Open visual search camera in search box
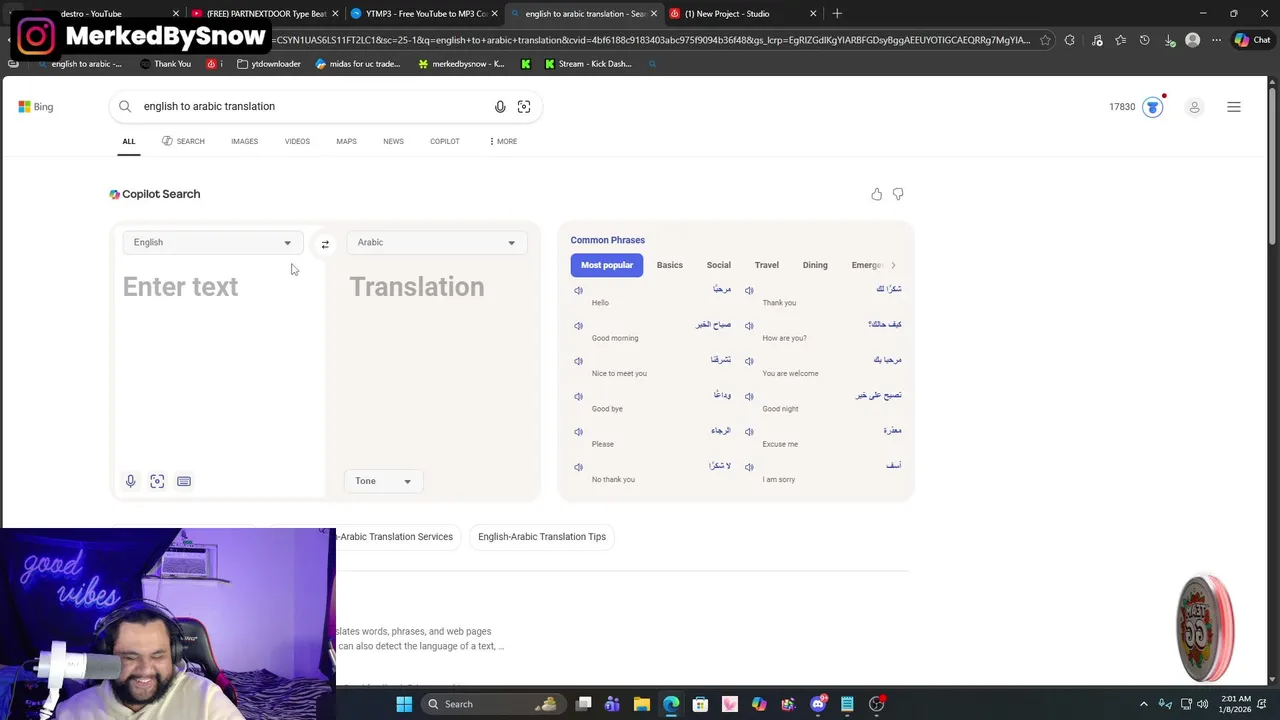 tap(524, 107)
